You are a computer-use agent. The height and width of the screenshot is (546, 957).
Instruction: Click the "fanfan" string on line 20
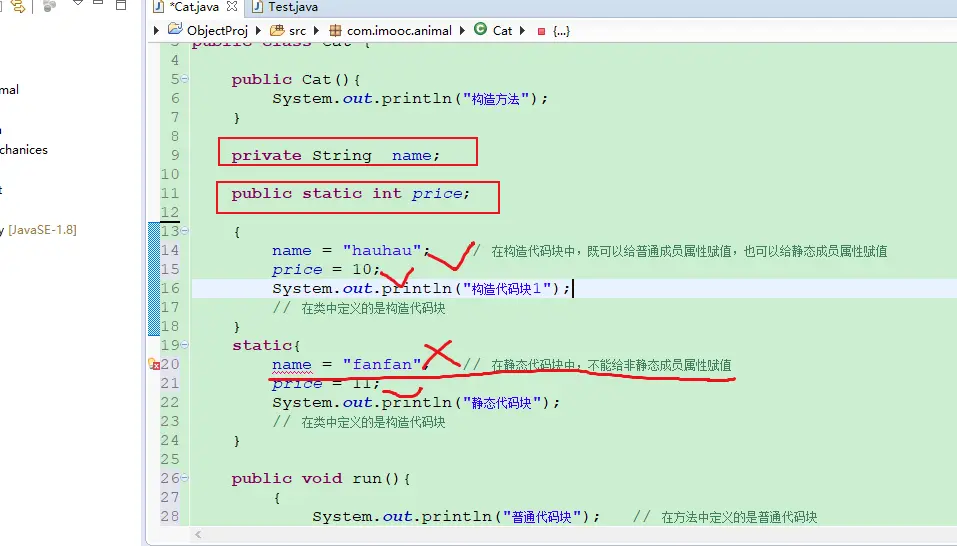click(382, 364)
